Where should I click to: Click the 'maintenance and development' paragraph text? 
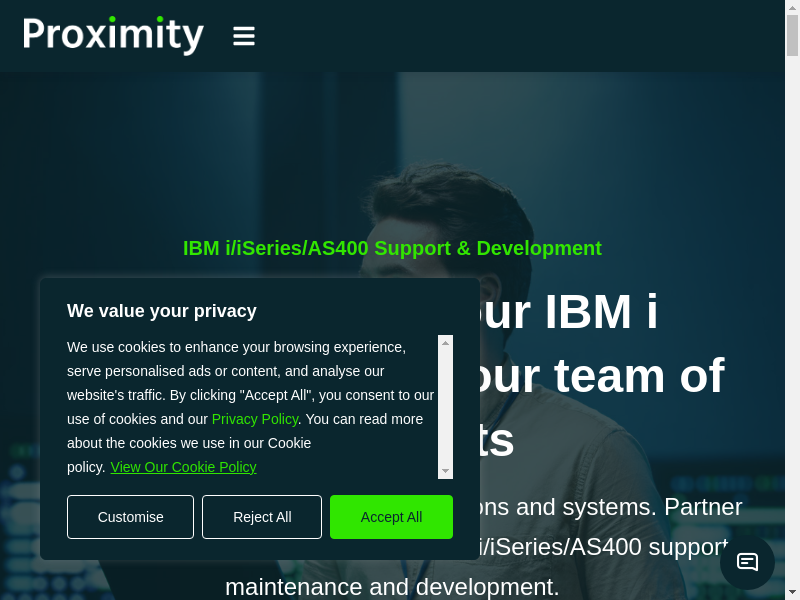click(x=392, y=586)
